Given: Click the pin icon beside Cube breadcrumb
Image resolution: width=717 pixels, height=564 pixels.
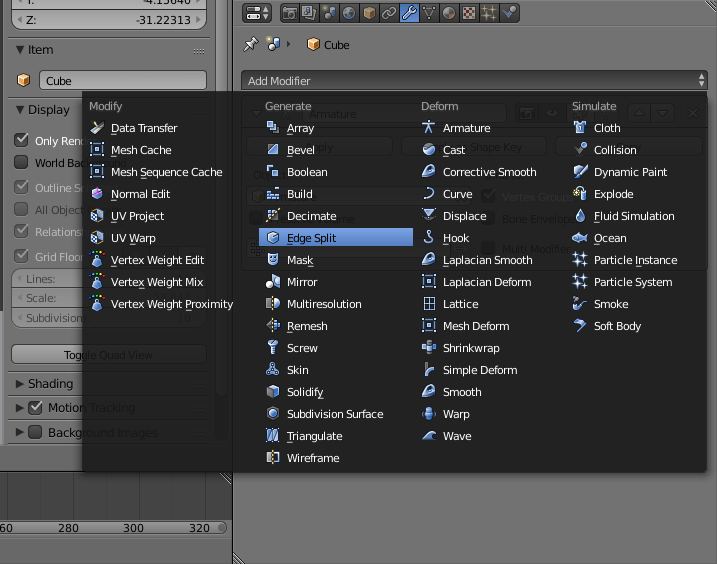Looking at the screenshot, I should click(251, 45).
